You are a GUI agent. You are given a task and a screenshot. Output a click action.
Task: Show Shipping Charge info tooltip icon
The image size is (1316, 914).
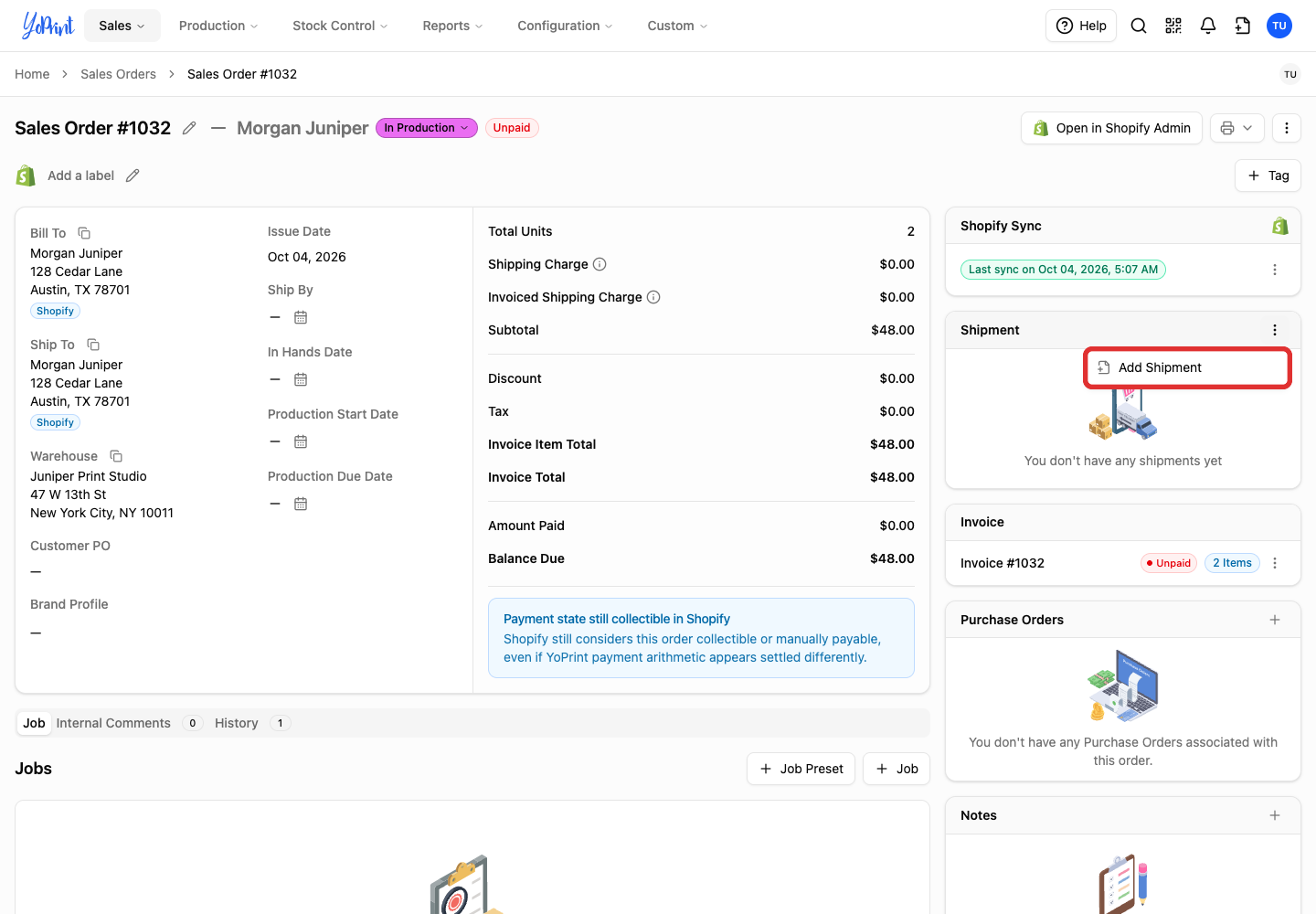[x=600, y=264]
